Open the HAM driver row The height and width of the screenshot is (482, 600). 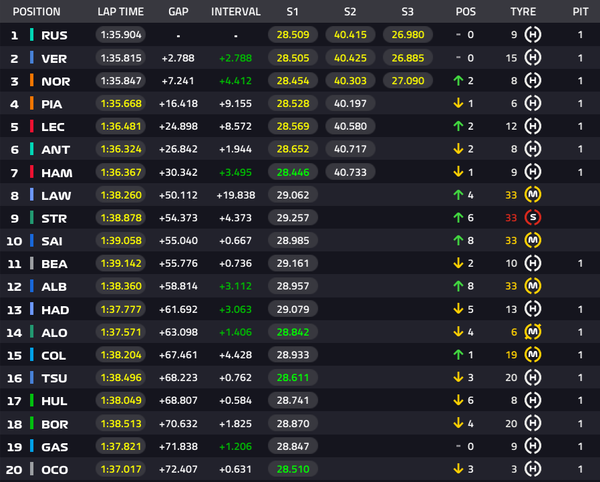(x=300, y=172)
